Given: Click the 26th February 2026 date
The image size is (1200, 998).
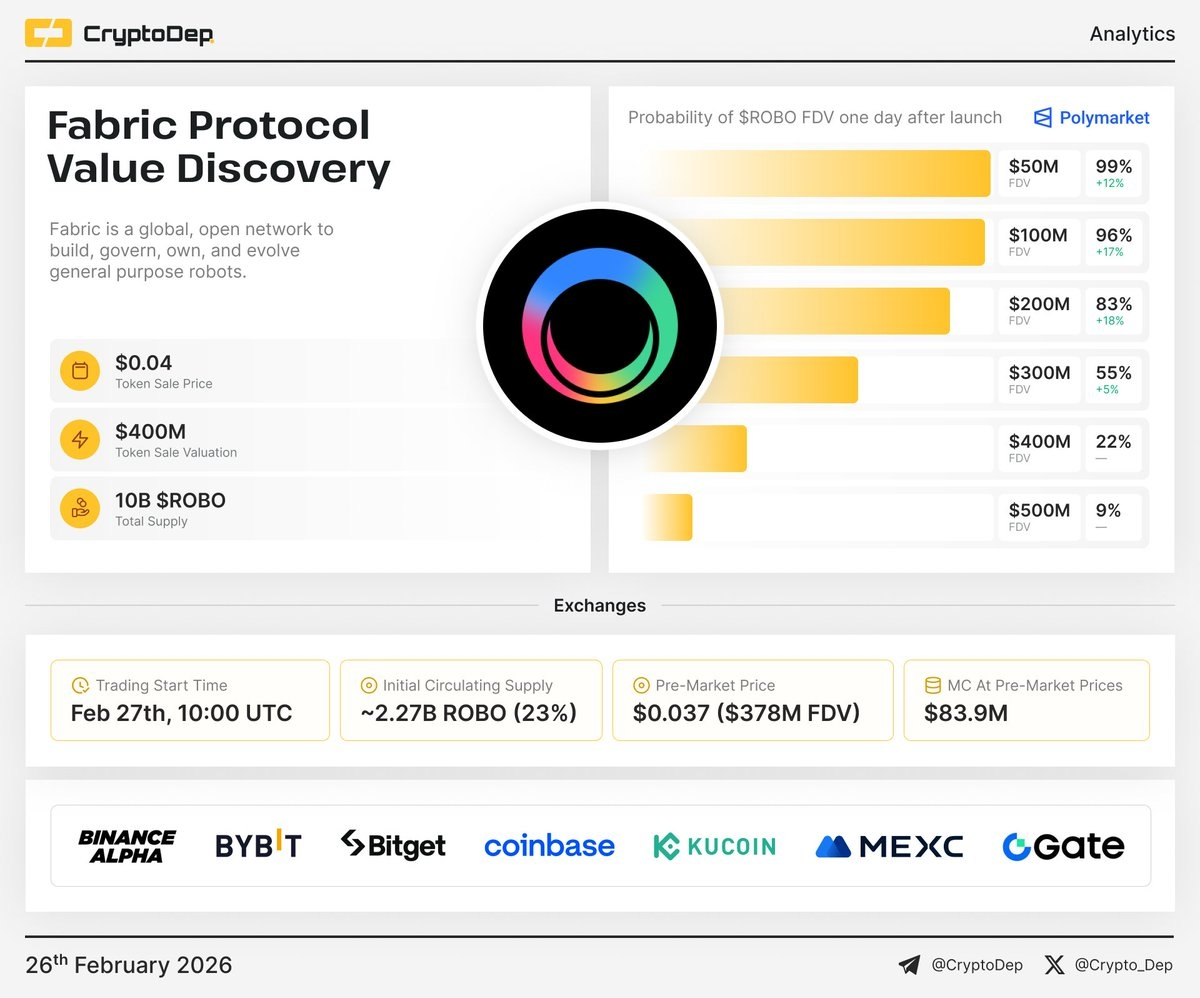Looking at the screenshot, I should click(128, 965).
